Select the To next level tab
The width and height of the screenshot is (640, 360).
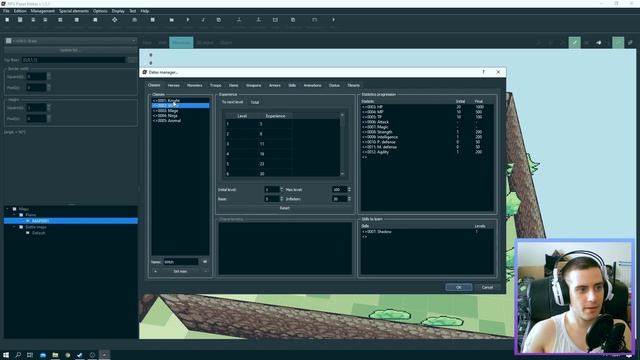[x=232, y=102]
